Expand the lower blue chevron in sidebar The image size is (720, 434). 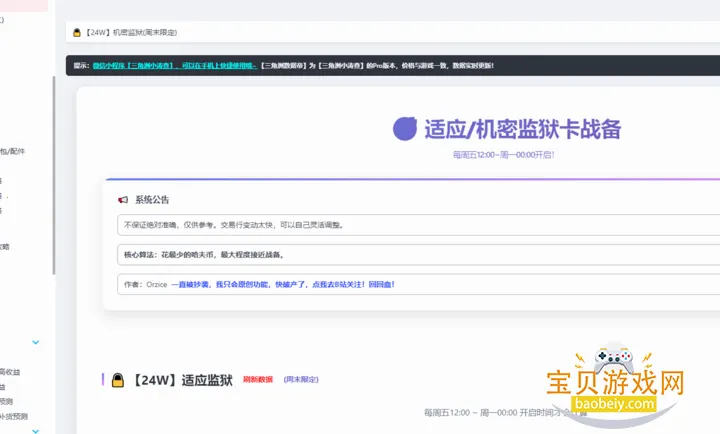(36, 430)
